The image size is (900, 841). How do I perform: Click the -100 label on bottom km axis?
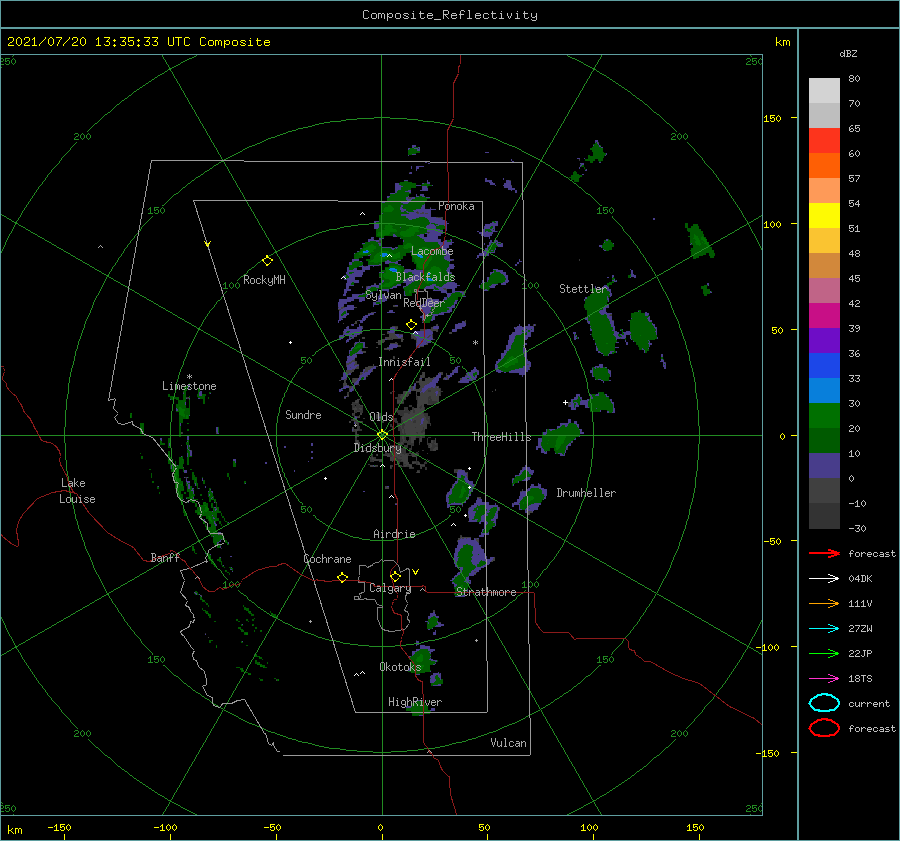point(165,827)
